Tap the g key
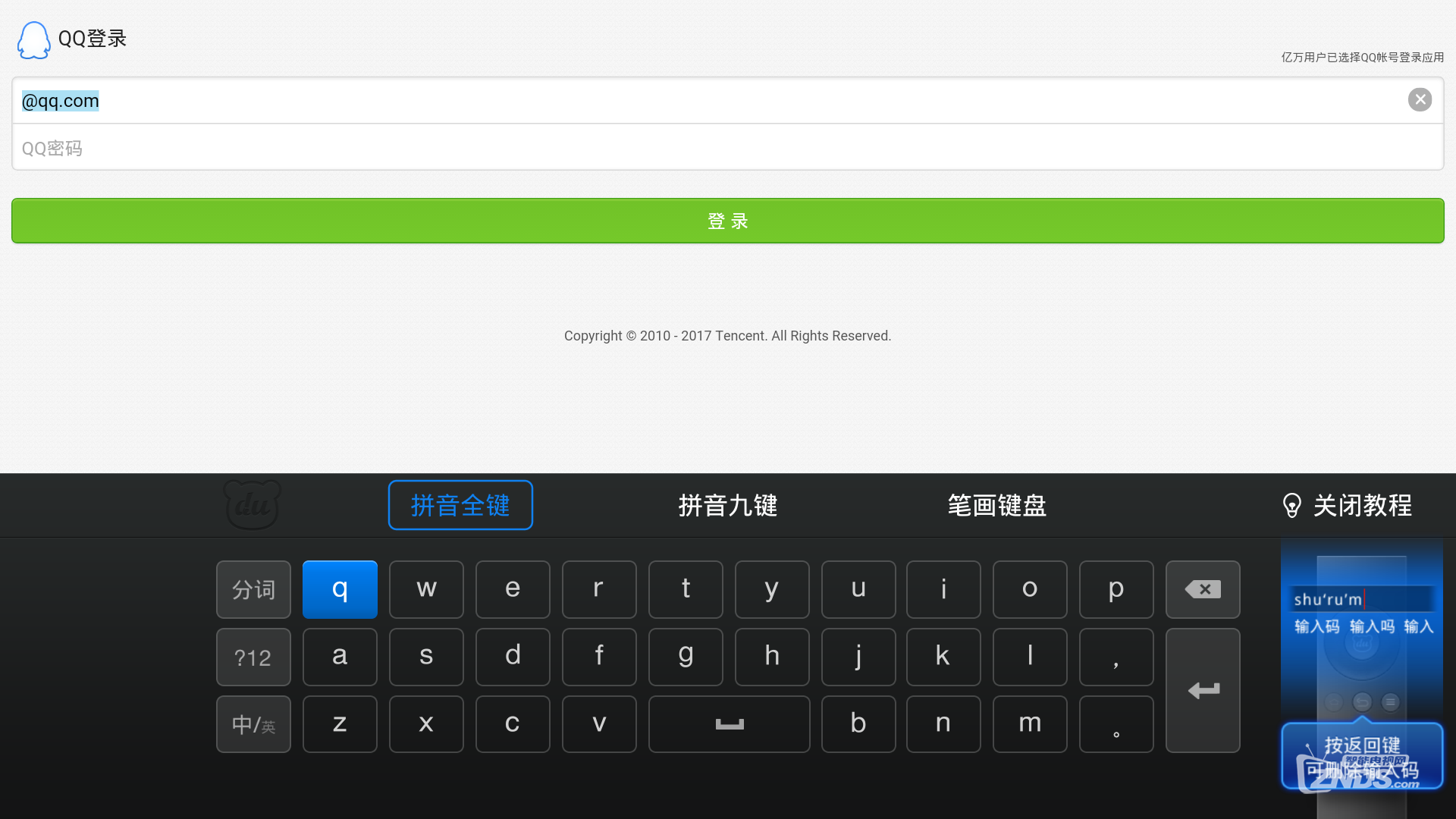Viewport: 1456px width, 819px height. coord(686,657)
